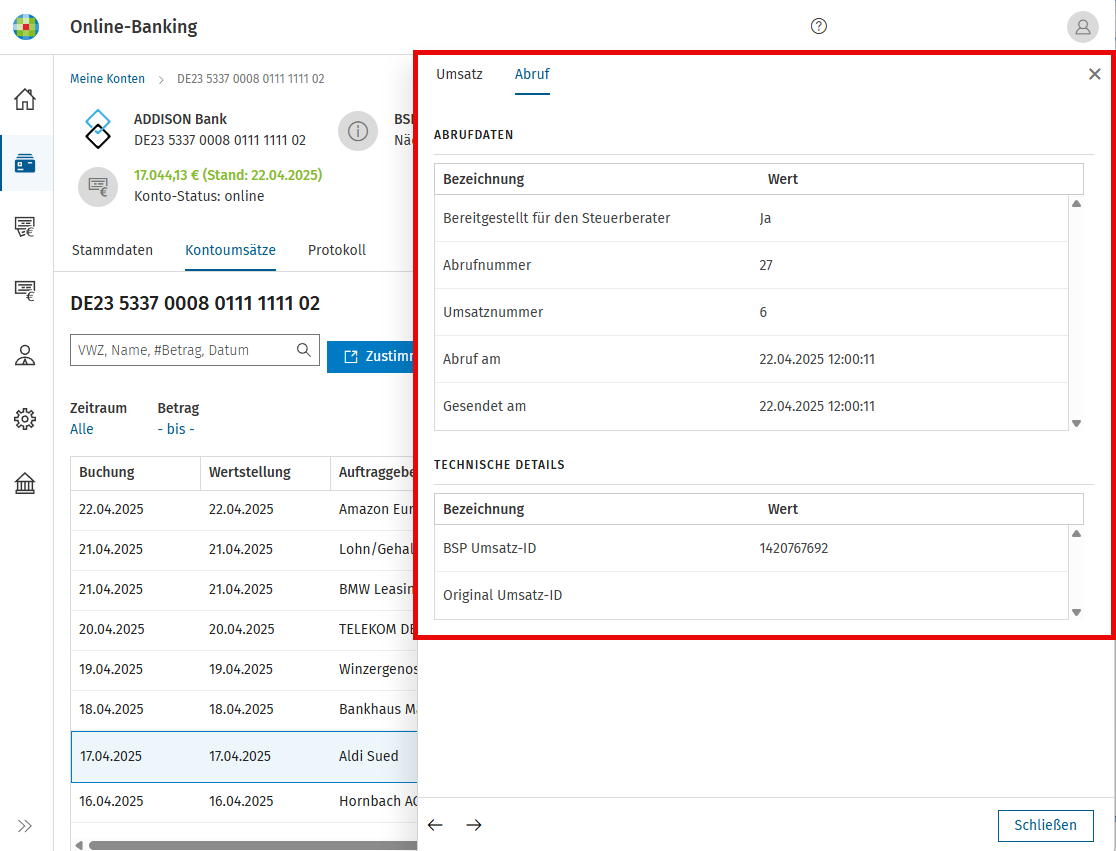The image size is (1116, 851).
Task: Click the Wert header in Technische Details table
Action: pyautogui.click(x=782, y=509)
